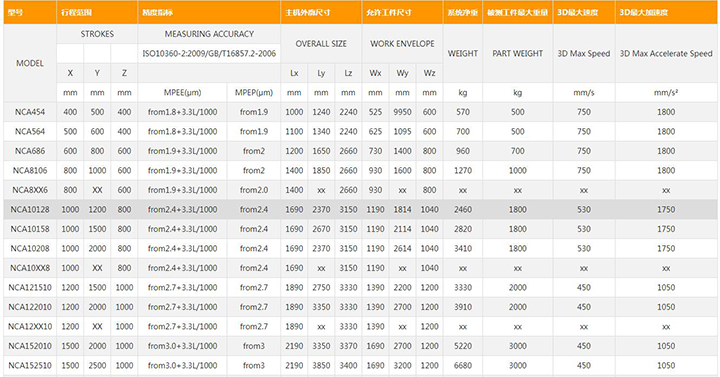The width and height of the screenshot is (720, 377).
Task: Select the NCA10208 model name
Action: 30,248
